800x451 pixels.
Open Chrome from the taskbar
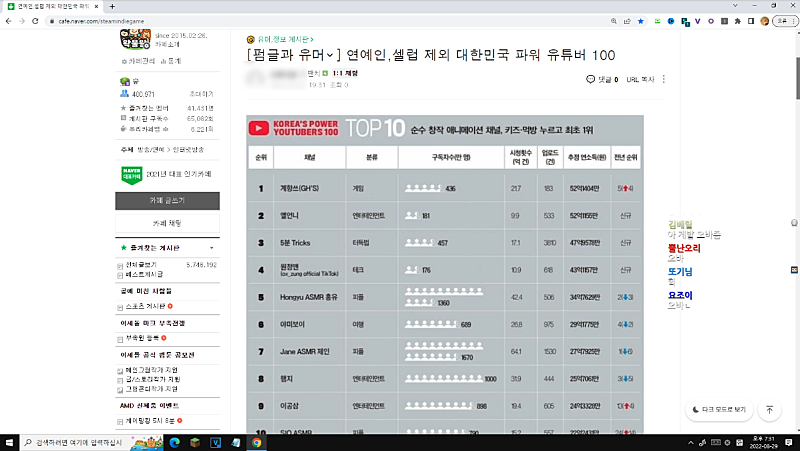[256, 443]
